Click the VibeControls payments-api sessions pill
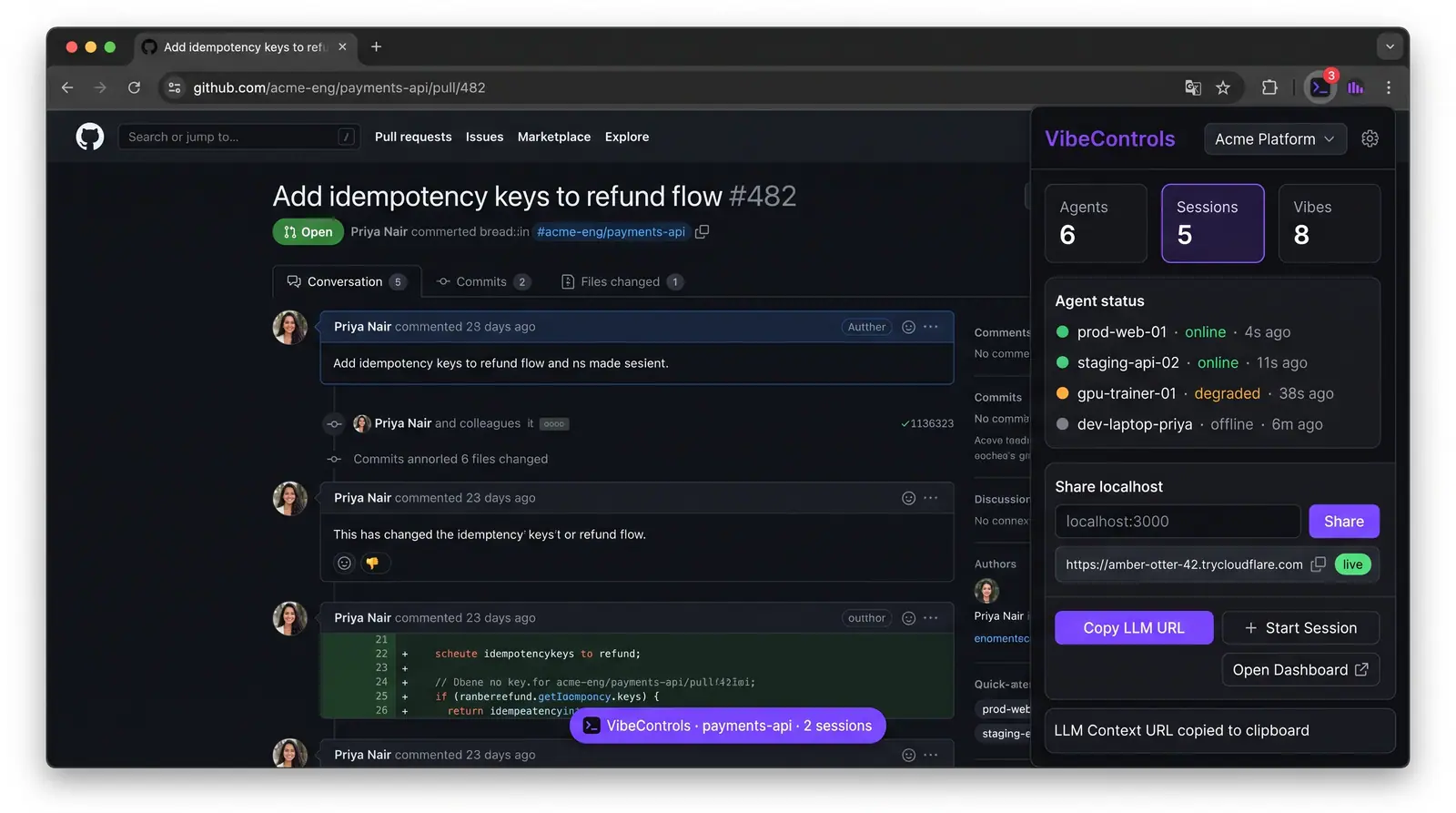Image resolution: width=1456 pixels, height=813 pixels. 728,726
